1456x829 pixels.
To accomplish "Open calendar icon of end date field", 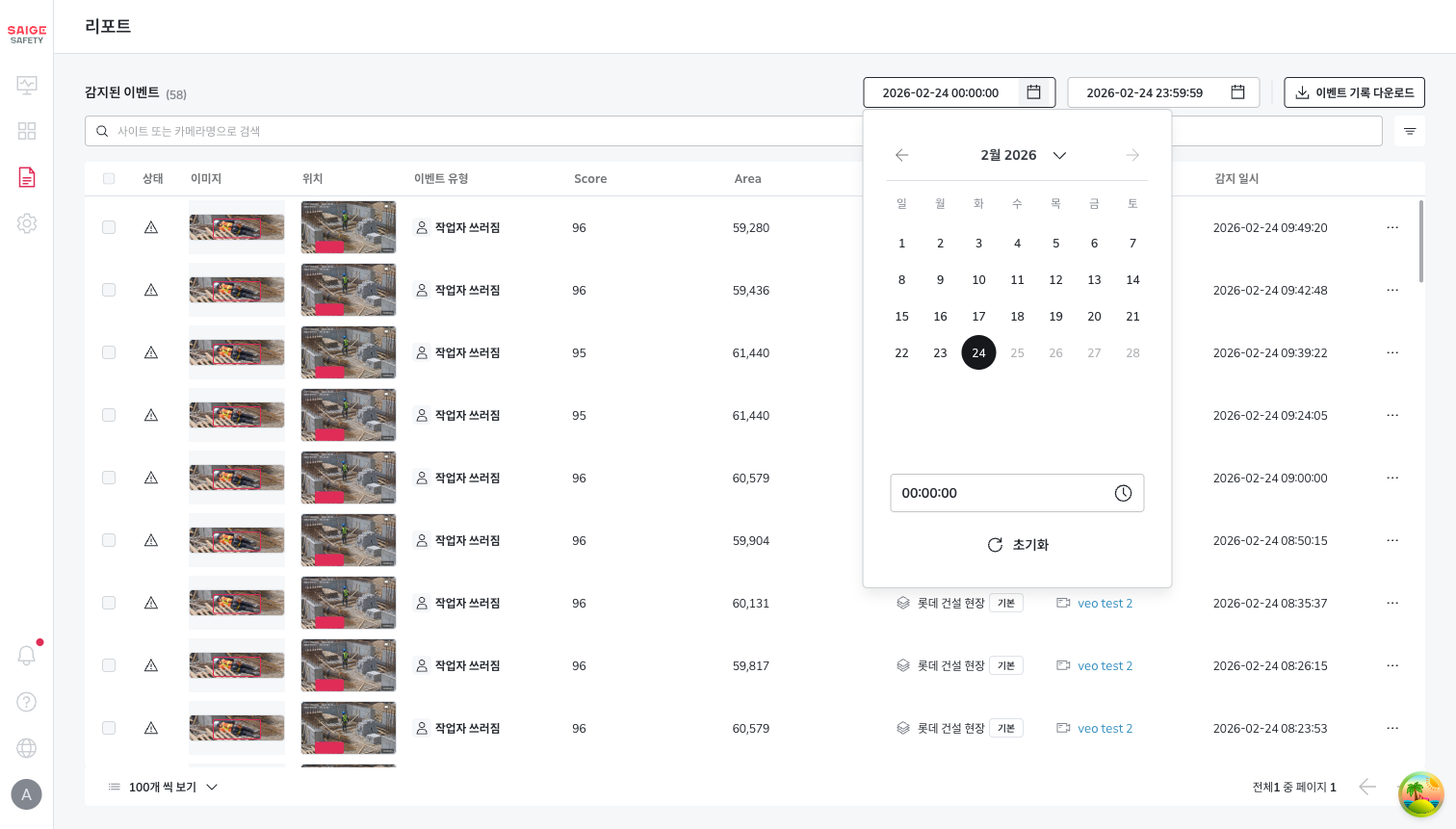I will click(1238, 92).
